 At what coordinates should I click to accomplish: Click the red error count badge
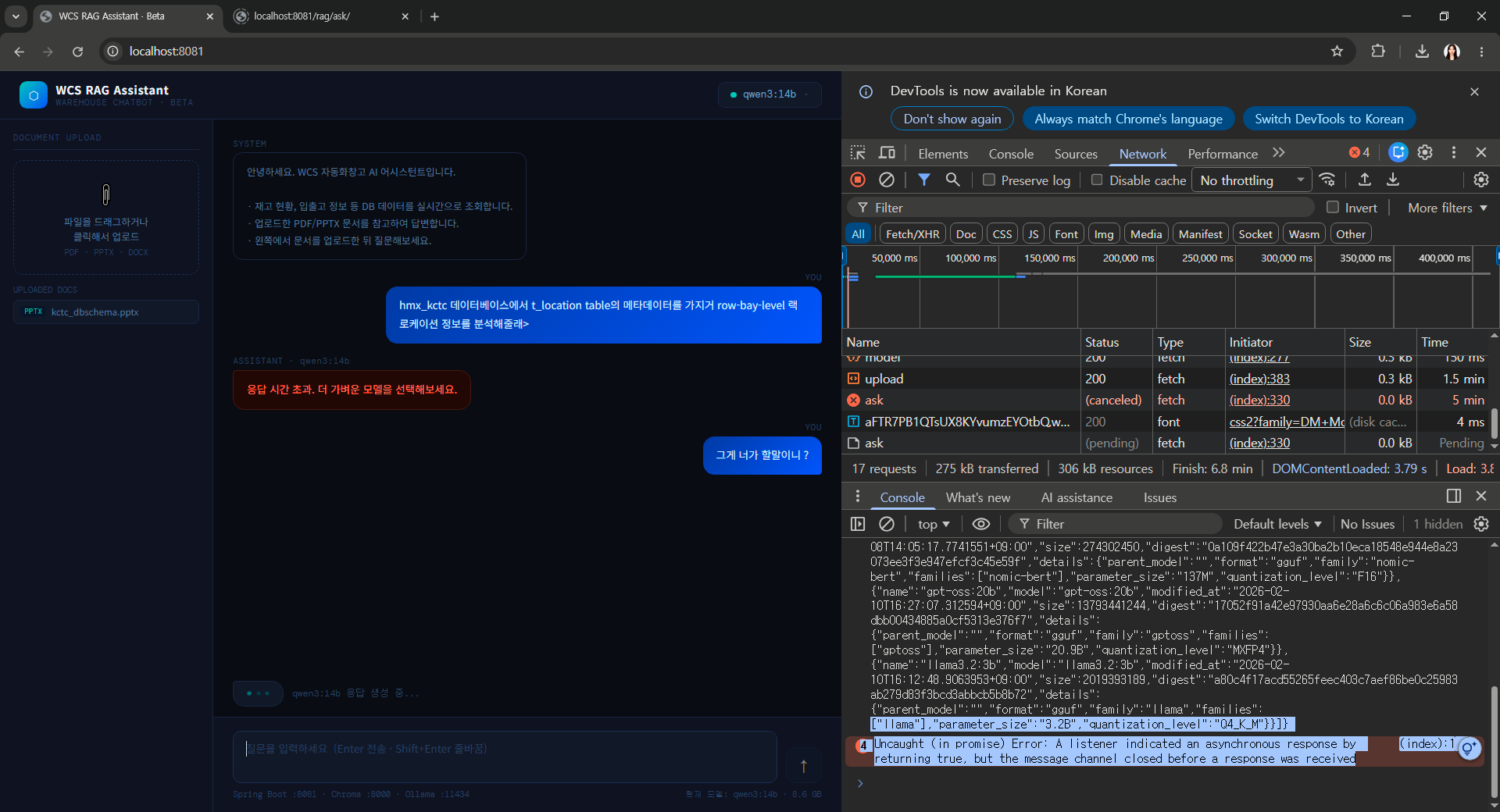(1359, 153)
